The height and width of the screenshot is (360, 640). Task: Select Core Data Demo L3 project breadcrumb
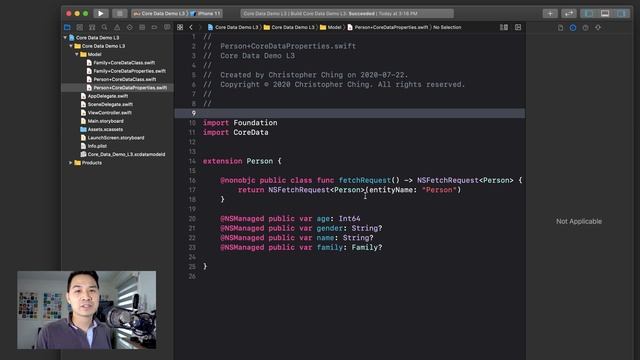coord(233,27)
